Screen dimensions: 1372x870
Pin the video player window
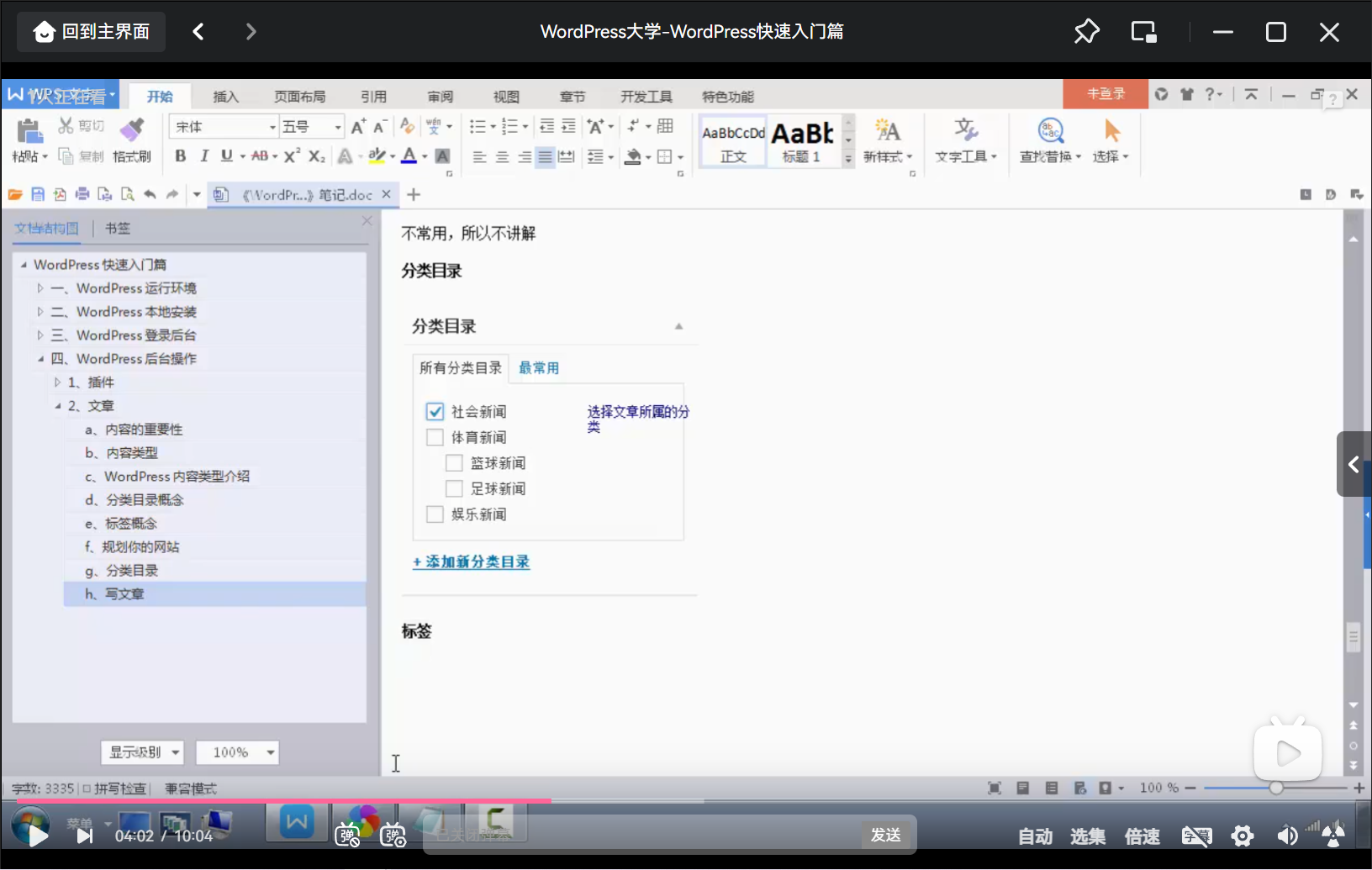pyautogui.click(x=1087, y=32)
